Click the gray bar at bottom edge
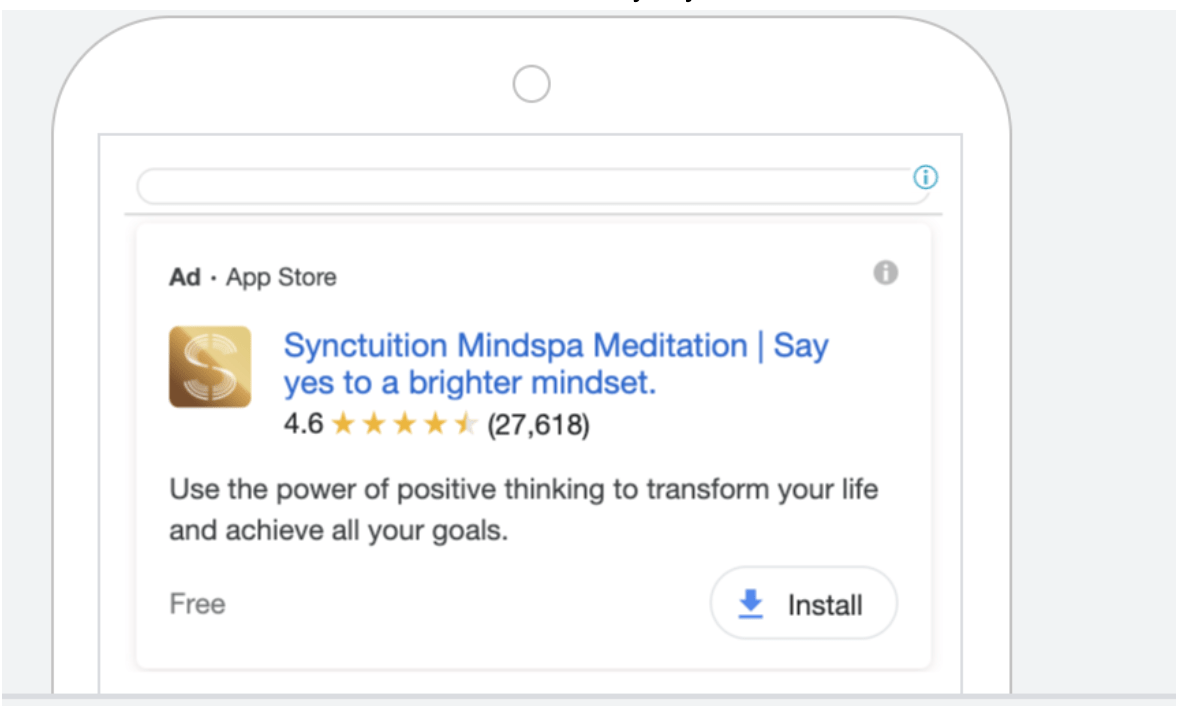1178x706 pixels. coord(589,700)
